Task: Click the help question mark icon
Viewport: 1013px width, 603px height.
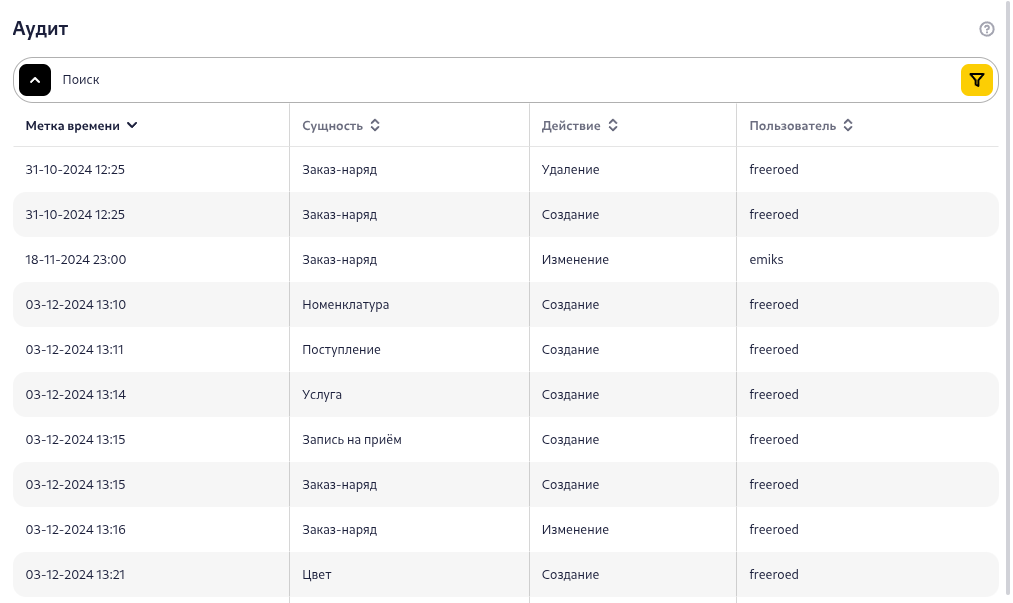Action: pos(987,29)
